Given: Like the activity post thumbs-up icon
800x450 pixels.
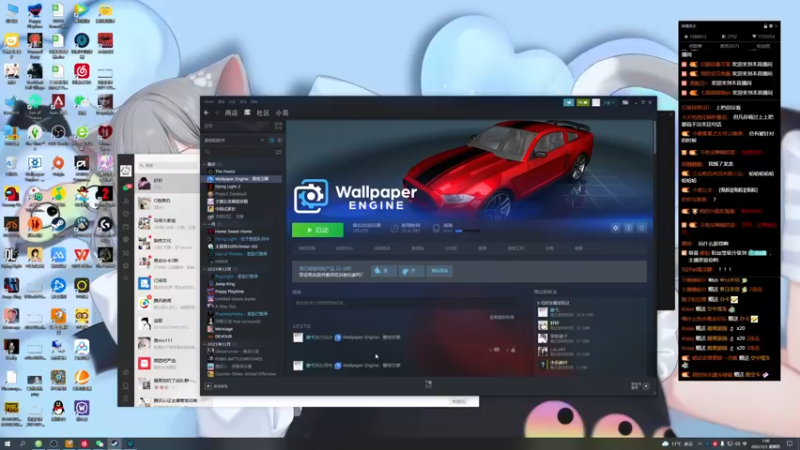Looking at the screenshot, I should 511,350.
